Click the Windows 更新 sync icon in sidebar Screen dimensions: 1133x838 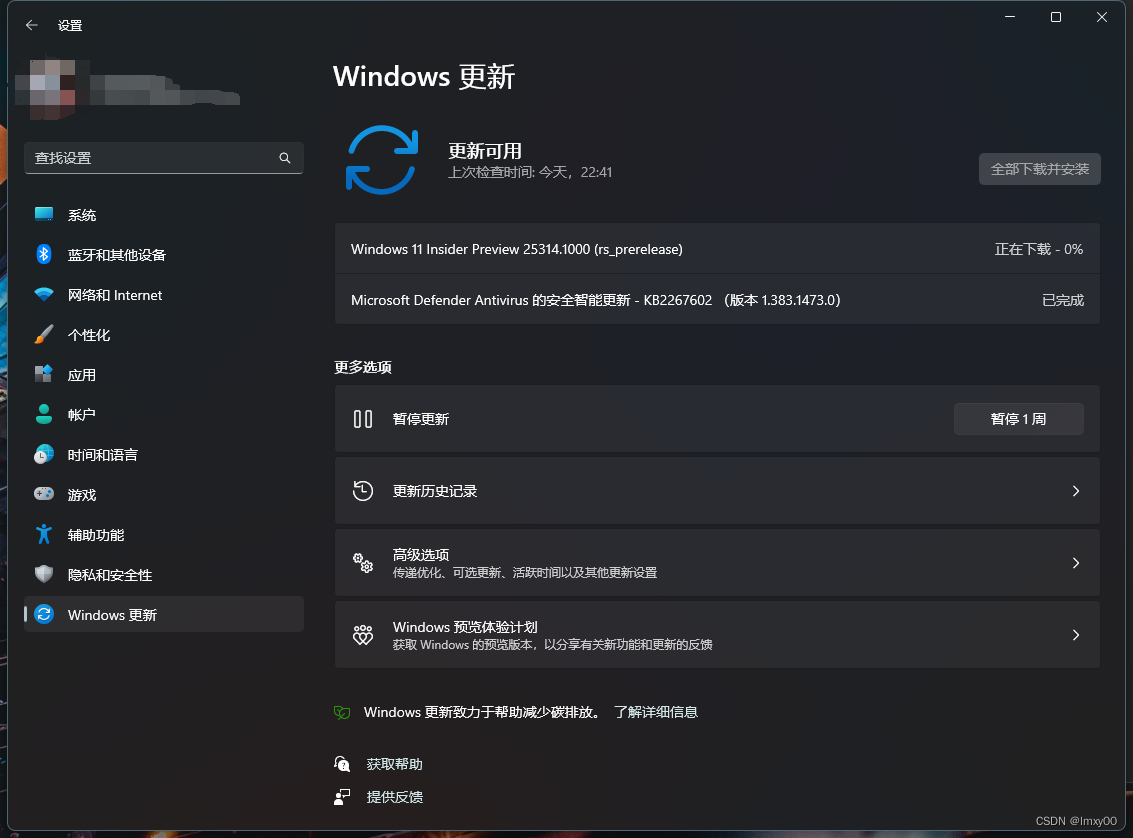(44, 614)
